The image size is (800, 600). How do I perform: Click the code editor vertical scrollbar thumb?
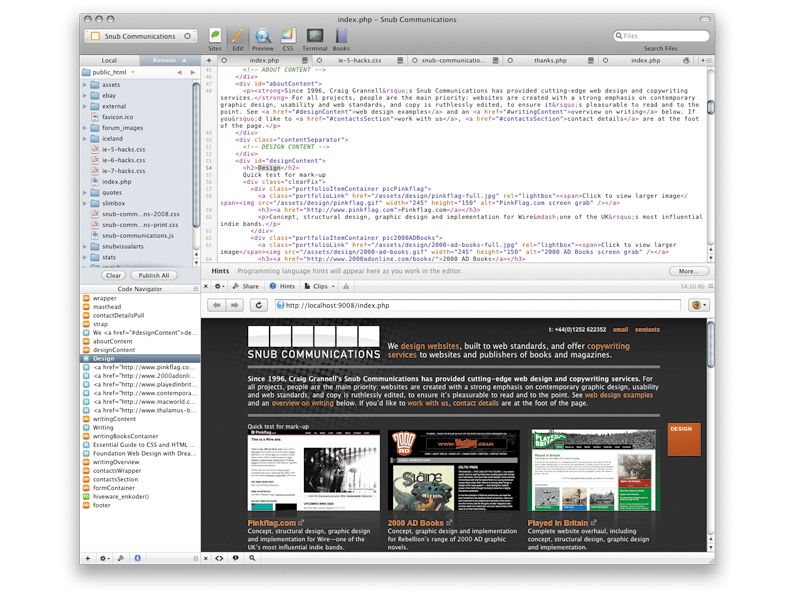[x=710, y=107]
